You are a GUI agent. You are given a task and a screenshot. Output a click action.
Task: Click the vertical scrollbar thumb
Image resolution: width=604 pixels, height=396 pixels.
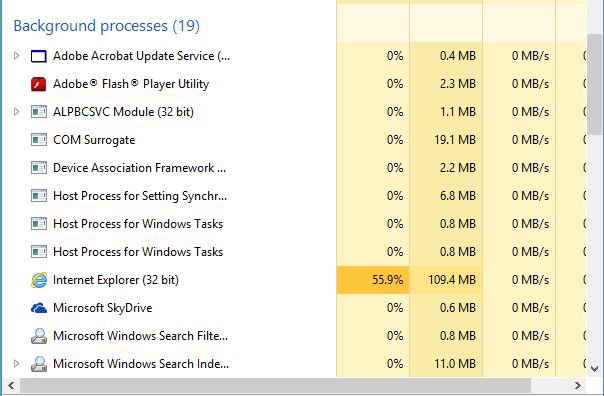click(595, 84)
